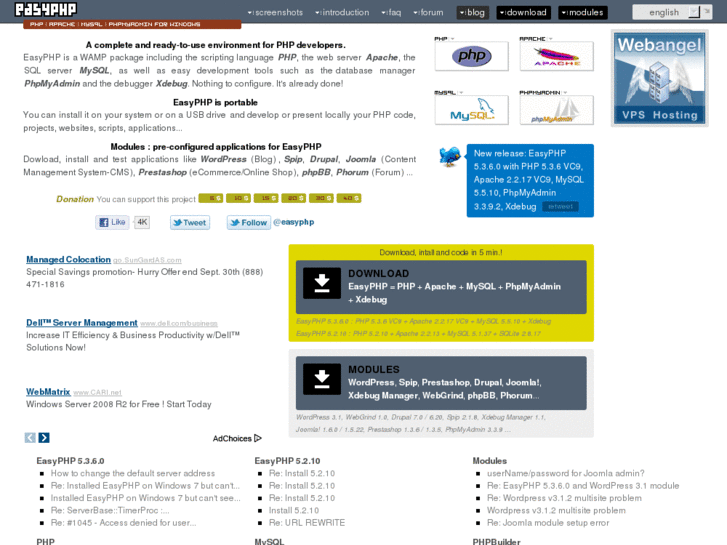
Task: Click the black download arrow icon beside DOWNLOAD
Action: click(x=322, y=283)
